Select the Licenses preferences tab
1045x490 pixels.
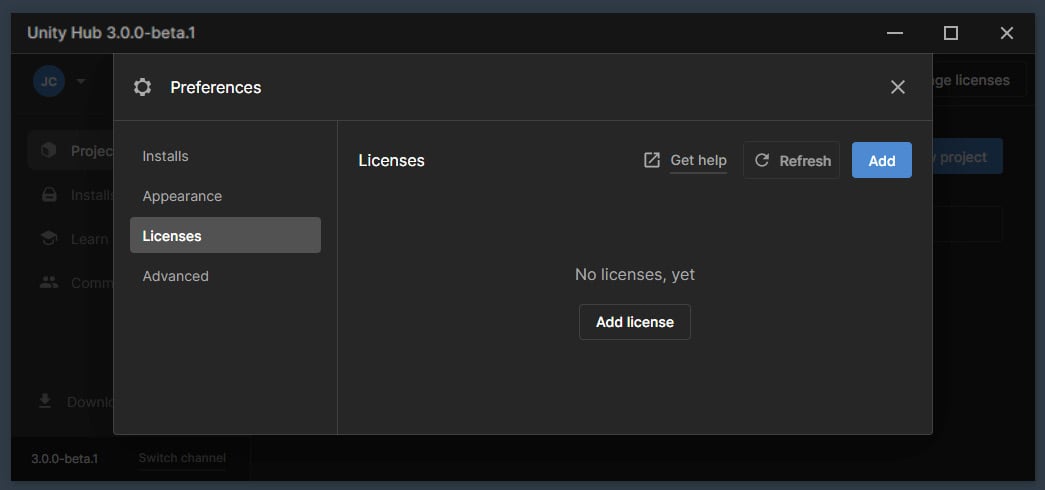pos(225,235)
